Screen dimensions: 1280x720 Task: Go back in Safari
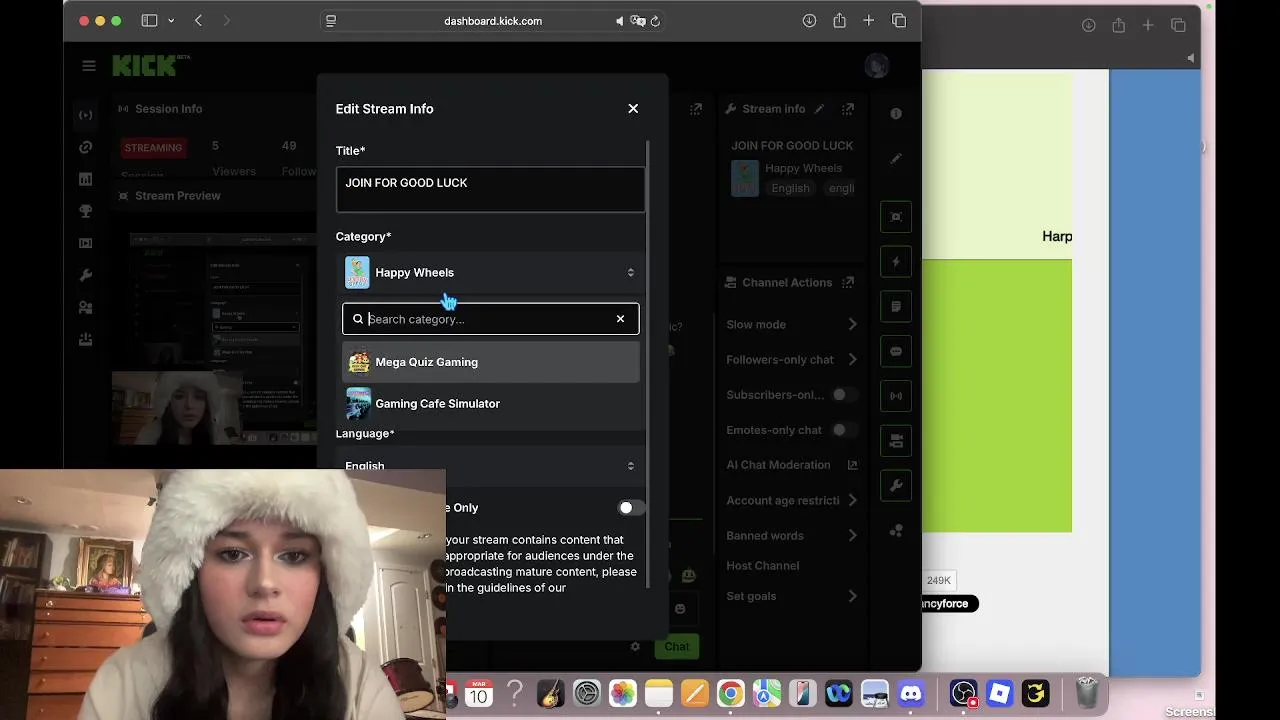(x=198, y=21)
